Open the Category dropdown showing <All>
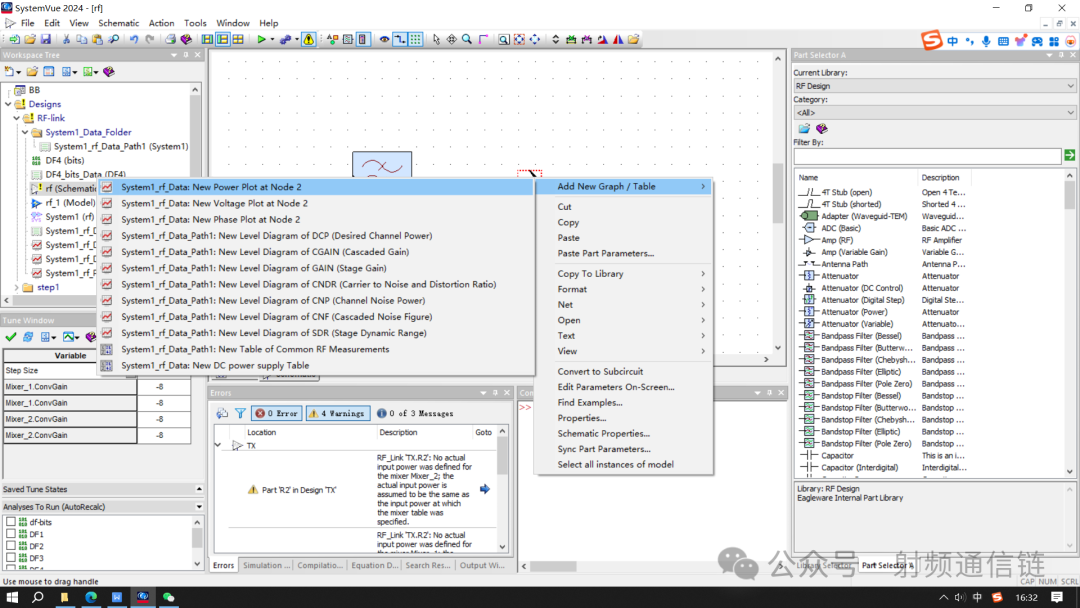This screenshot has width=1080, height=608. tap(934, 112)
